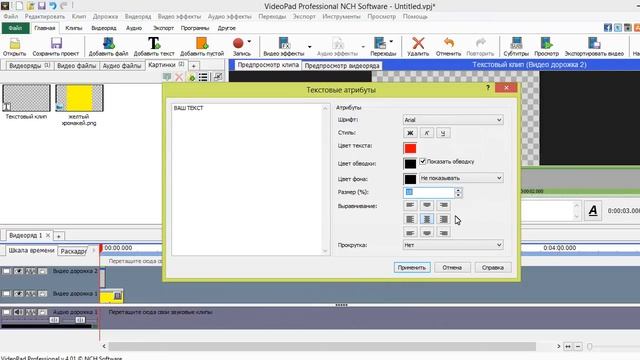Click the Применить button
The image size is (640, 360).
point(412,268)
